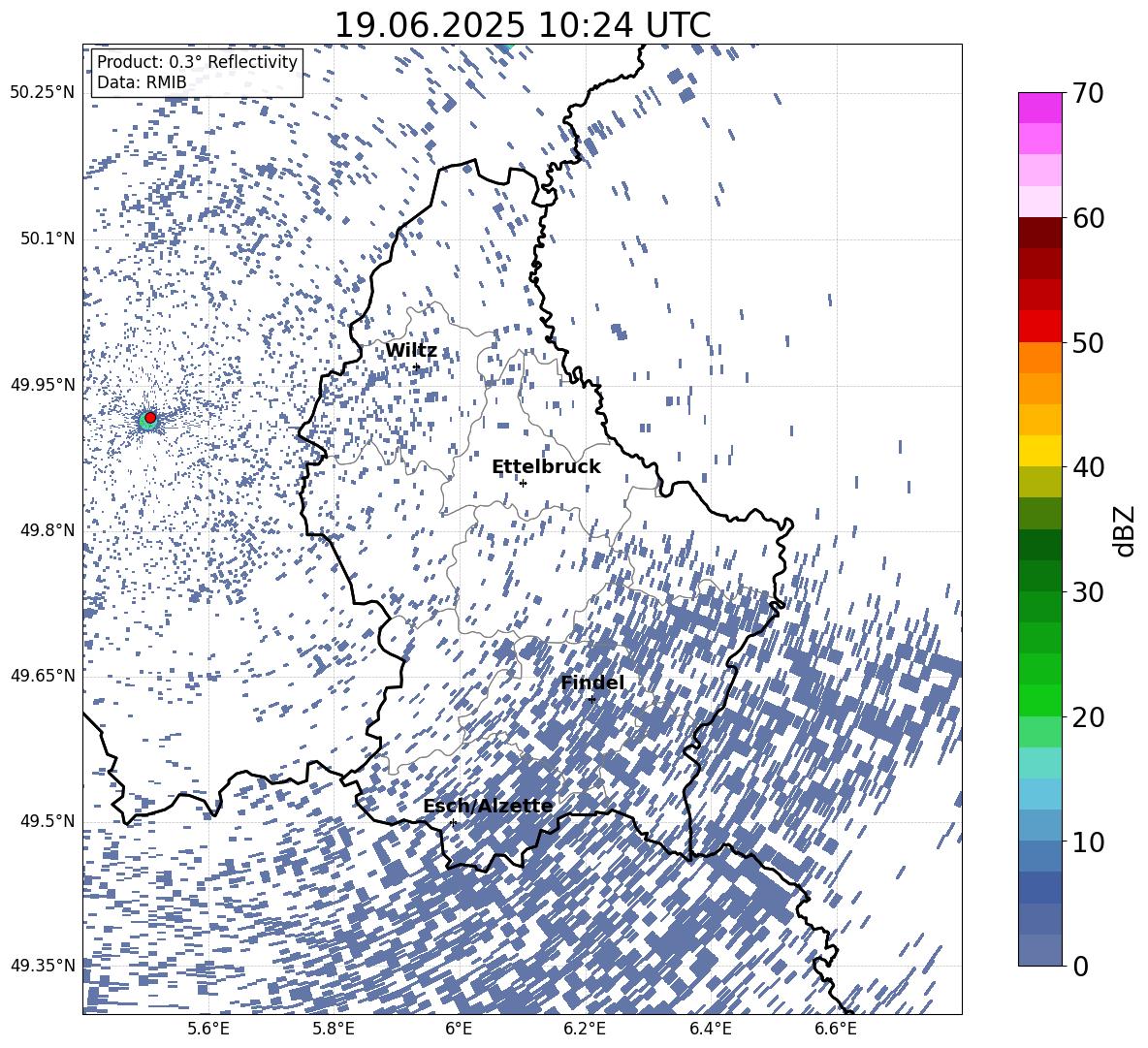Click the 49.8°N latitude label
The height and width of the screenshot is (1048, 1148).
(x=47, y=530)
